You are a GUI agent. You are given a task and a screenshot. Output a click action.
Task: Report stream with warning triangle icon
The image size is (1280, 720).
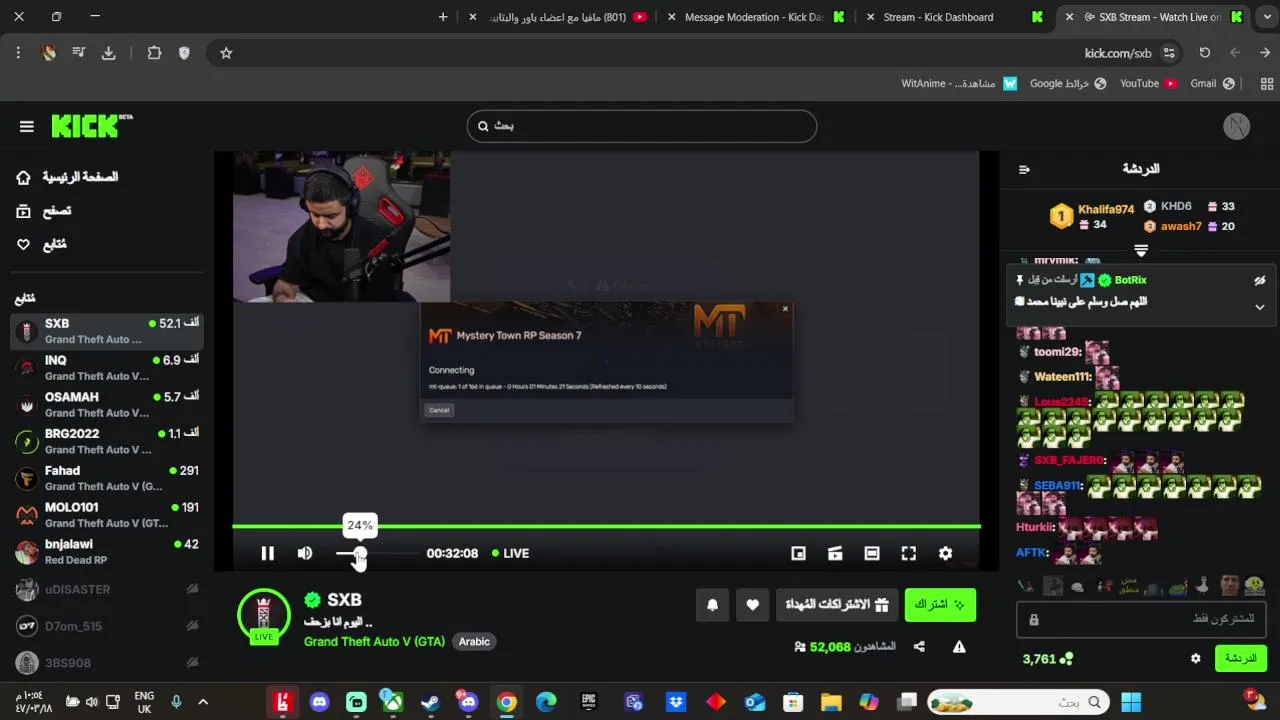959,647
